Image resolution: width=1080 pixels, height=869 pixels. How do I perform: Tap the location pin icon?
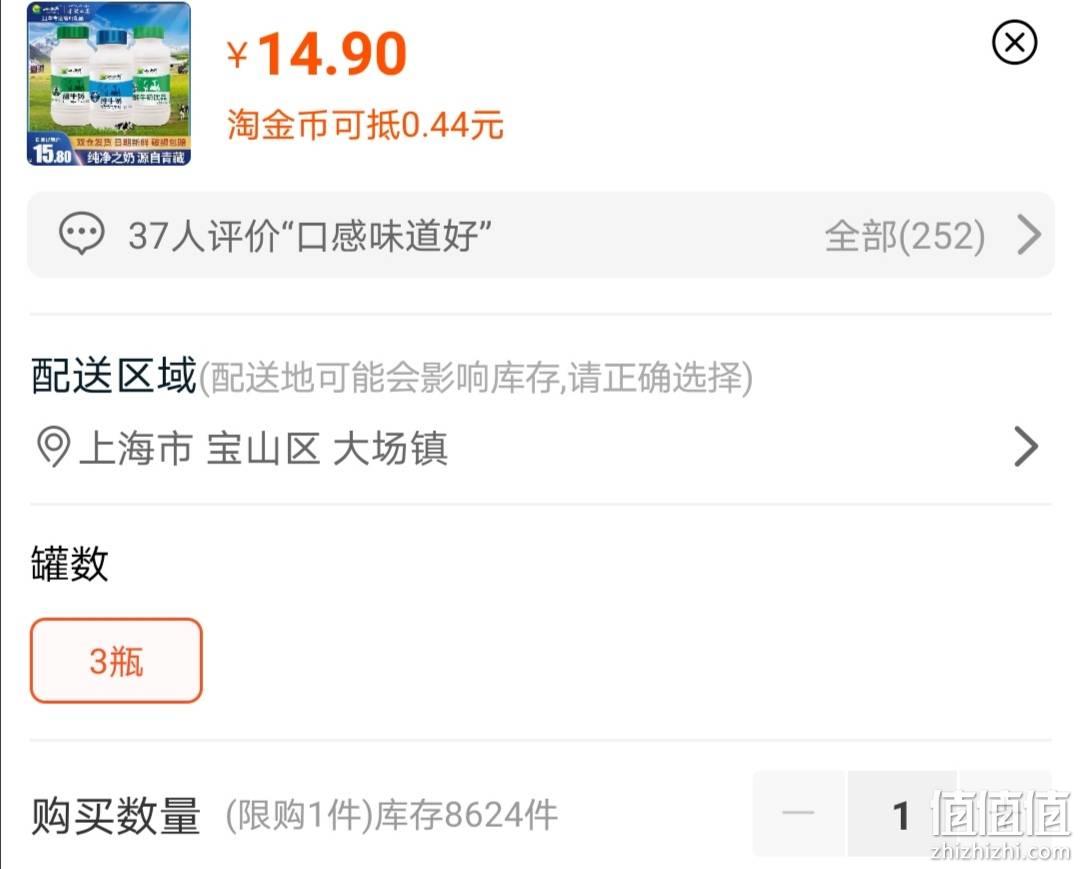53,447
